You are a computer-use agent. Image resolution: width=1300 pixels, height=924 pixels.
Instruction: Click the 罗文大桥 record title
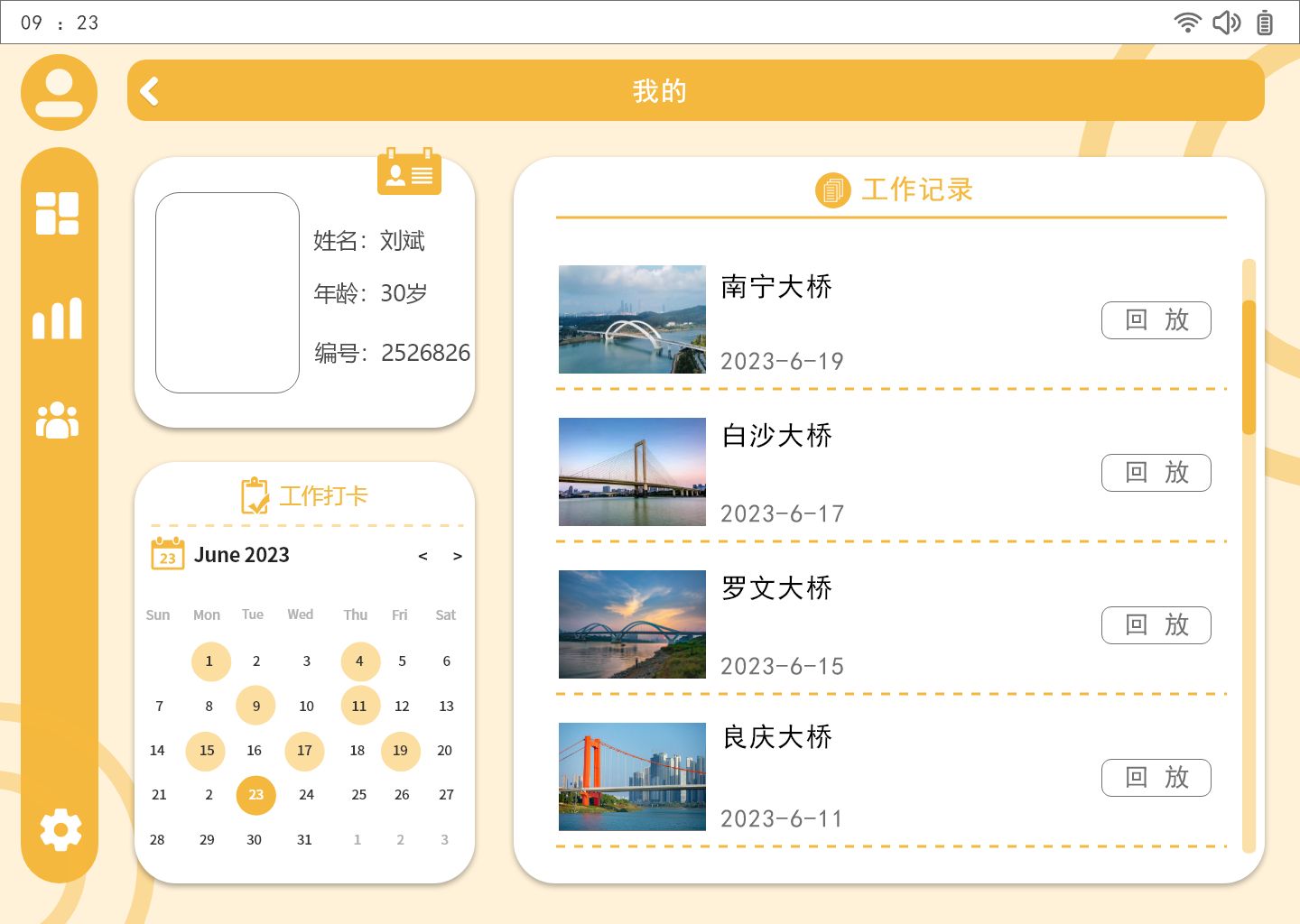[x=776, y=588]
